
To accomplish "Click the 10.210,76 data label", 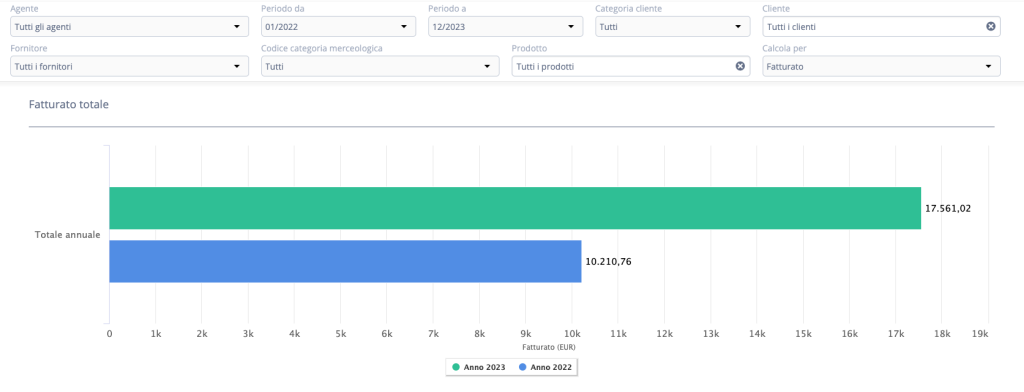I will click(609, 262).
